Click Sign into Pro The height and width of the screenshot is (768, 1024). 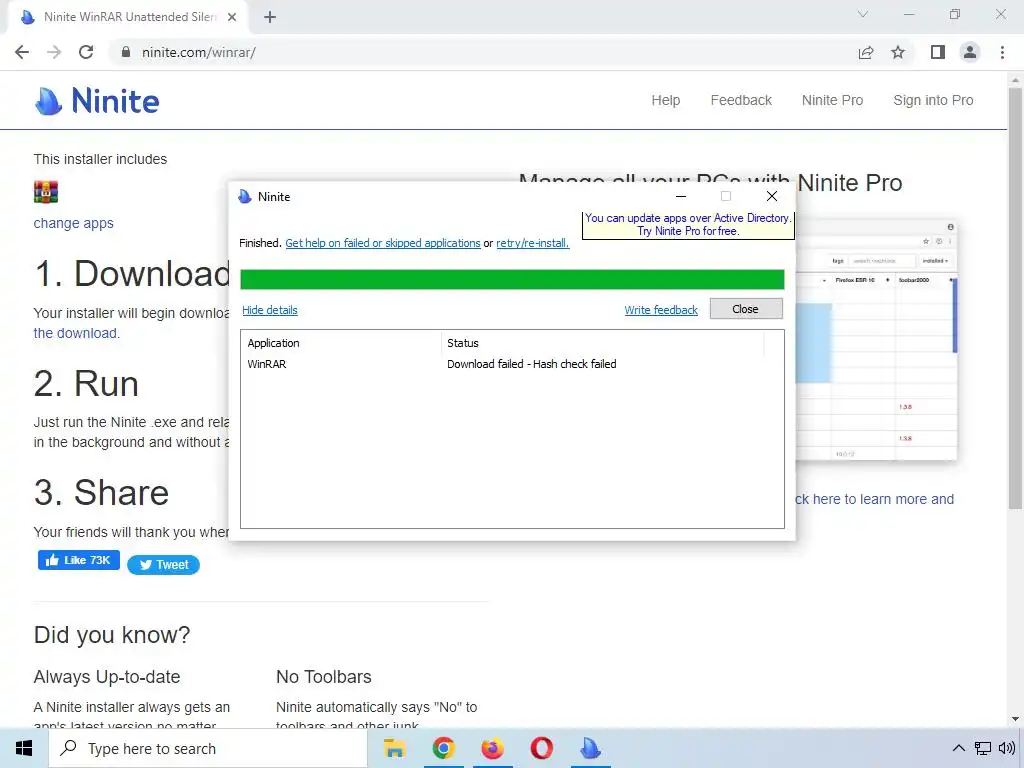tap(933, 101)
